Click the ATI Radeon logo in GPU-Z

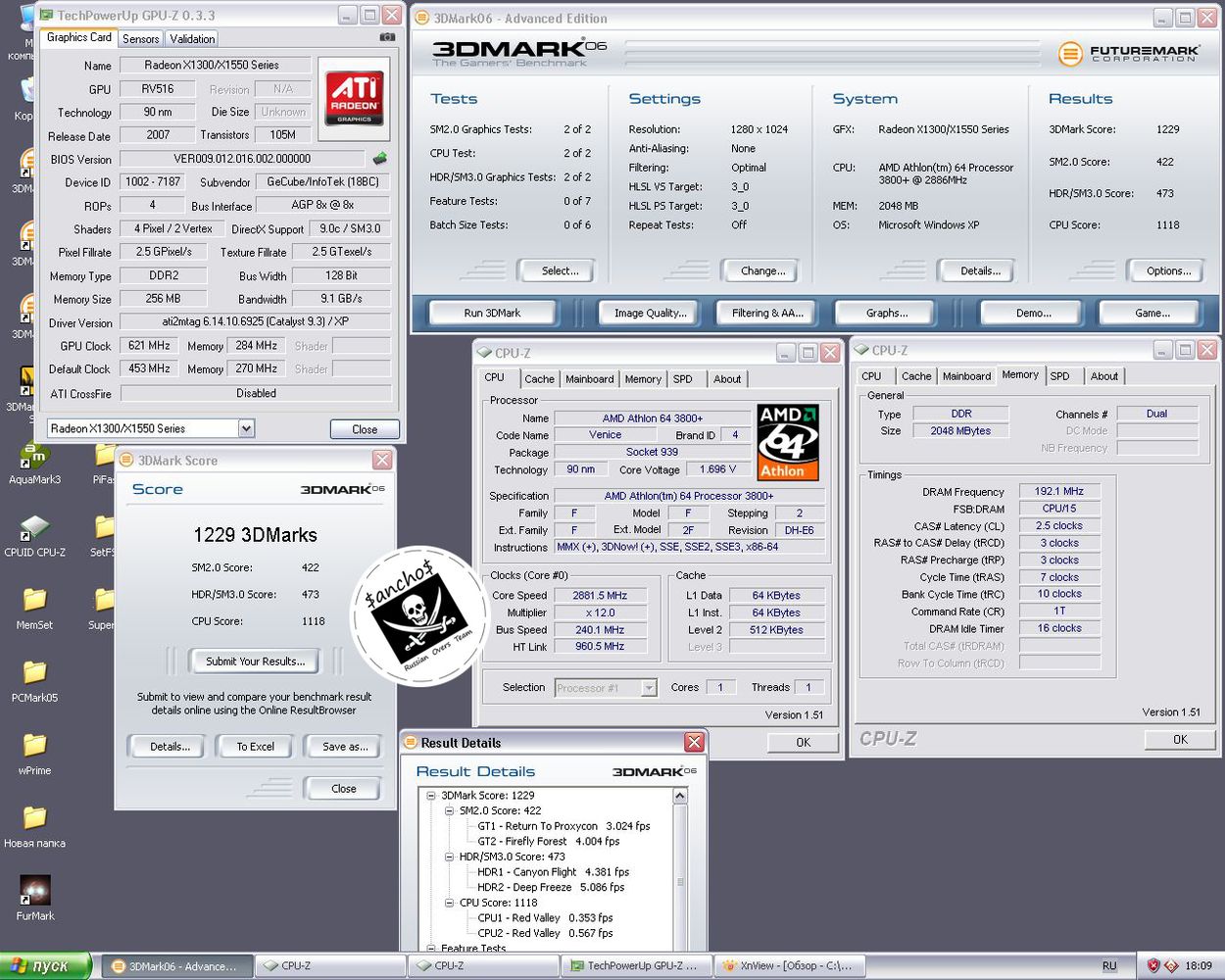coord(354,97)
